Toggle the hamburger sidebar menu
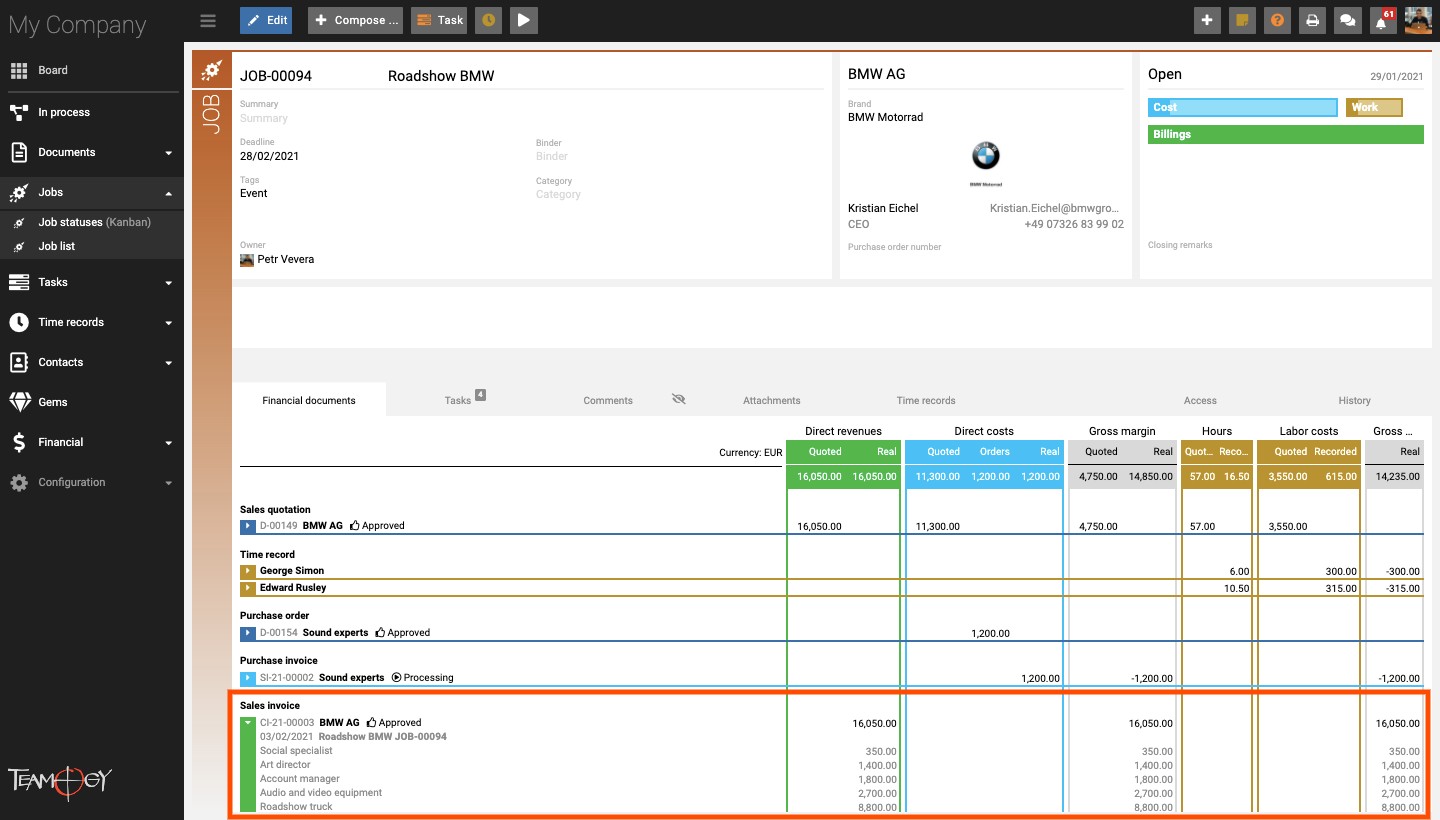The height and width of the screenshot is (820, 1440). coord(208,20)
